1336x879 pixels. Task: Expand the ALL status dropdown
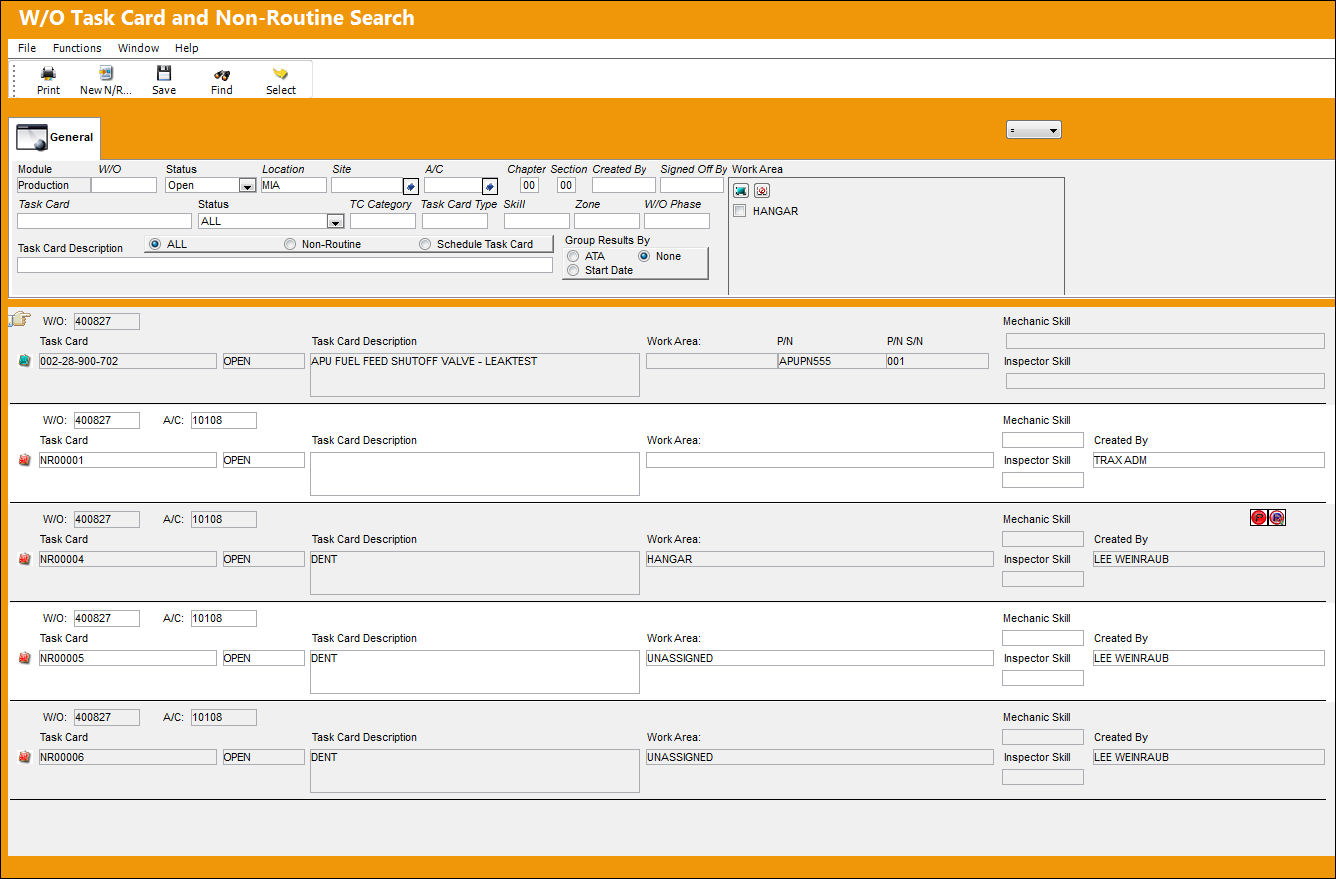[336, 222]
